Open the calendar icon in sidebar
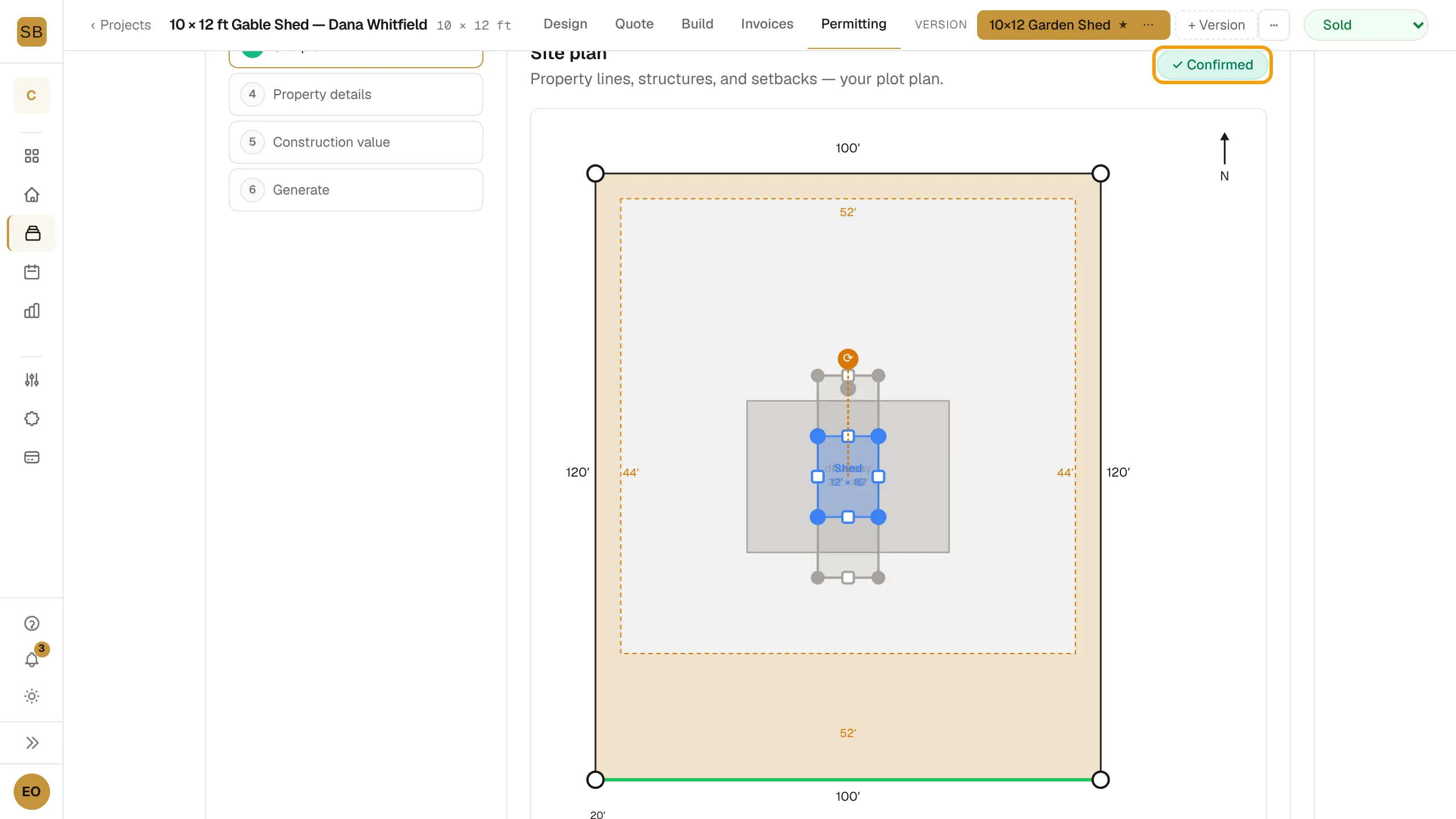The height and width of the screenshot is (819, 1456). [32, 272]
